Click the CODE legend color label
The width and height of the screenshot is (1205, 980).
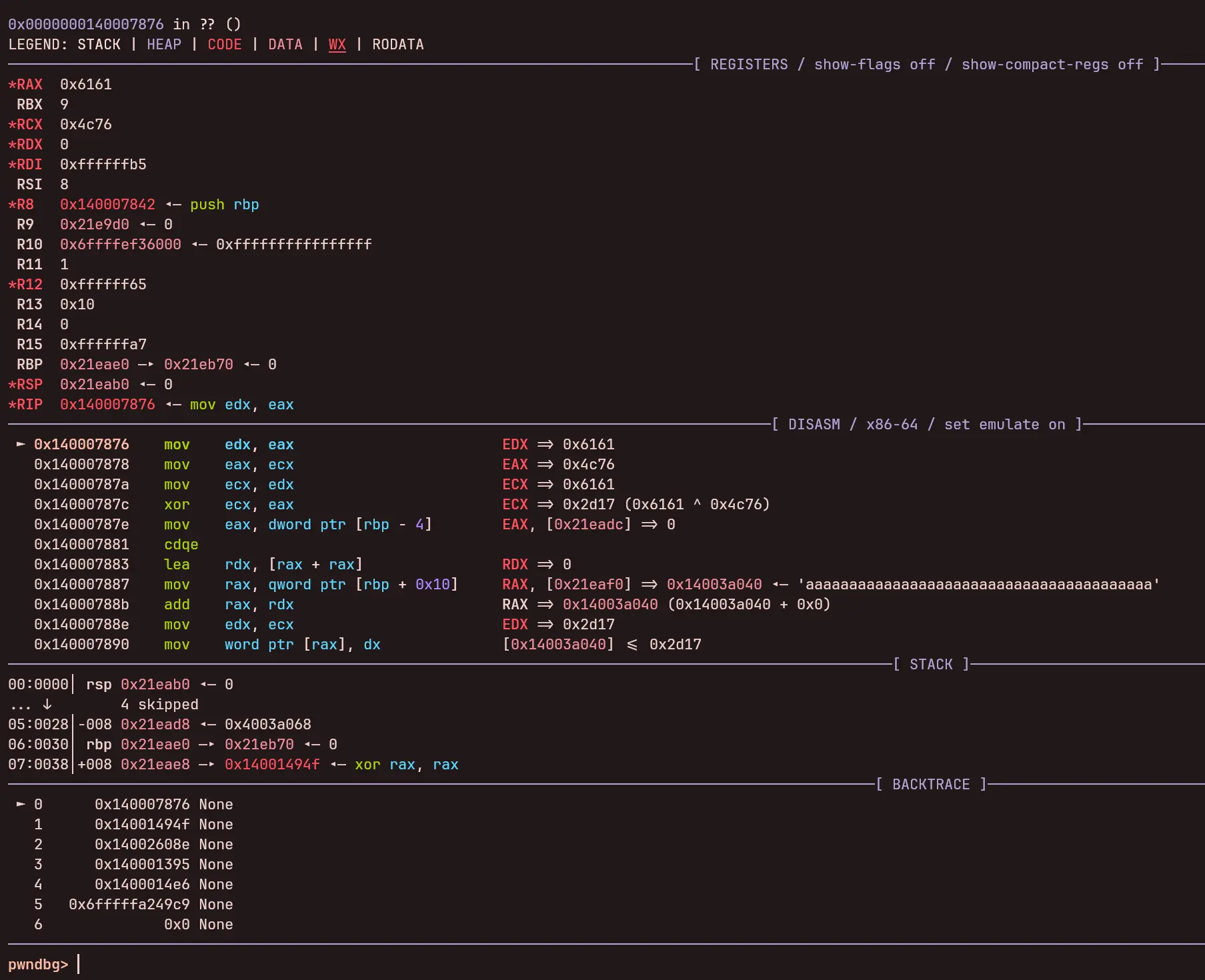224,45
